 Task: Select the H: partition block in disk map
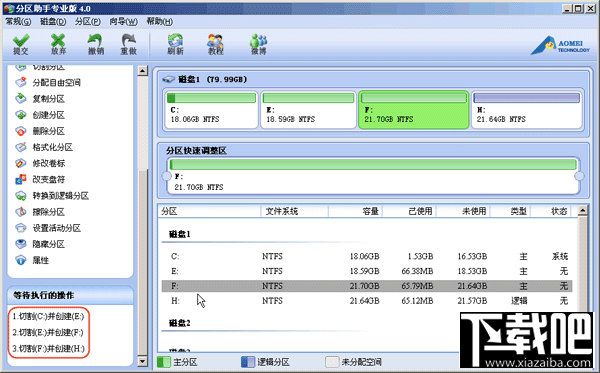[527, 110]
